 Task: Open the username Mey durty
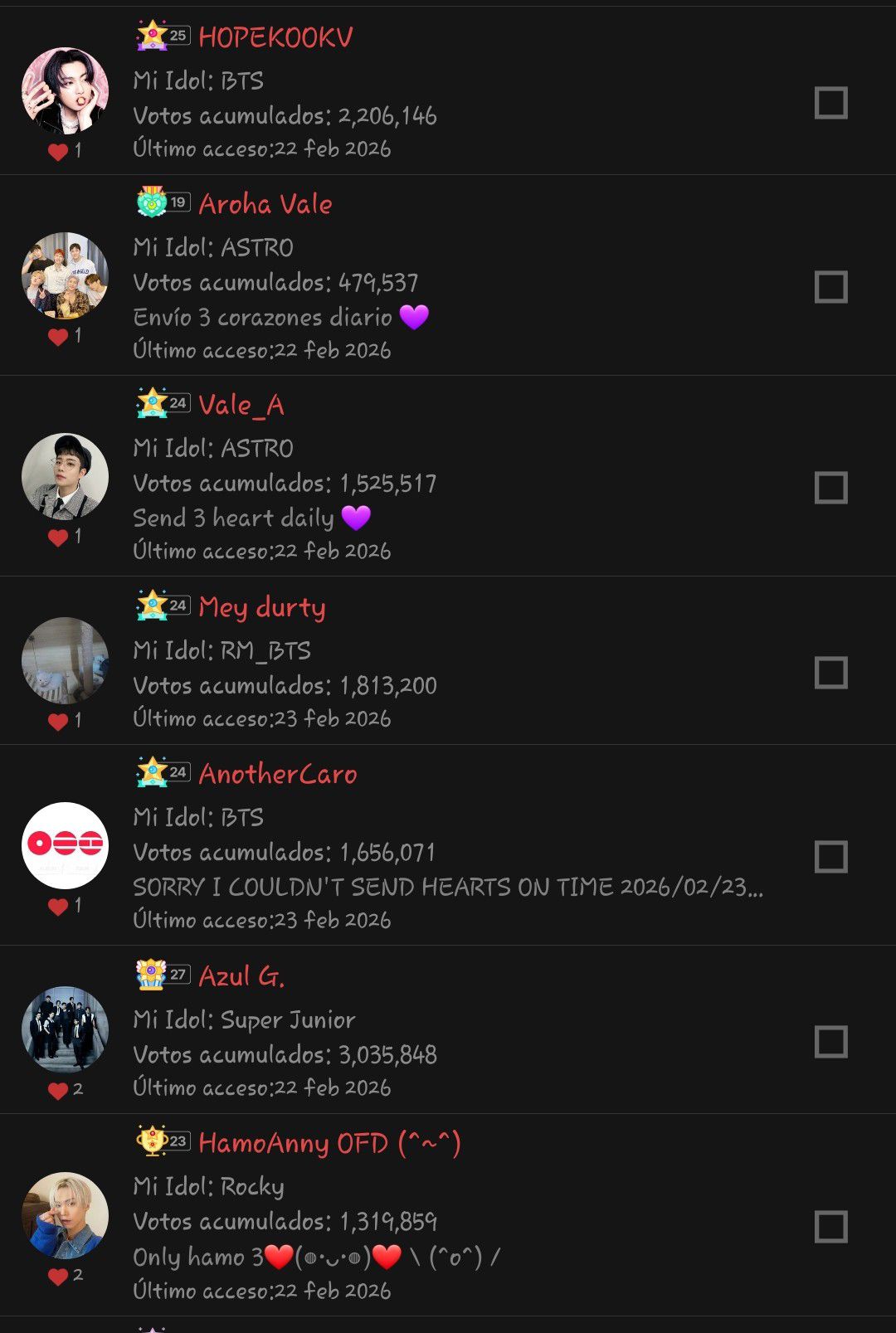click(262, 607)
